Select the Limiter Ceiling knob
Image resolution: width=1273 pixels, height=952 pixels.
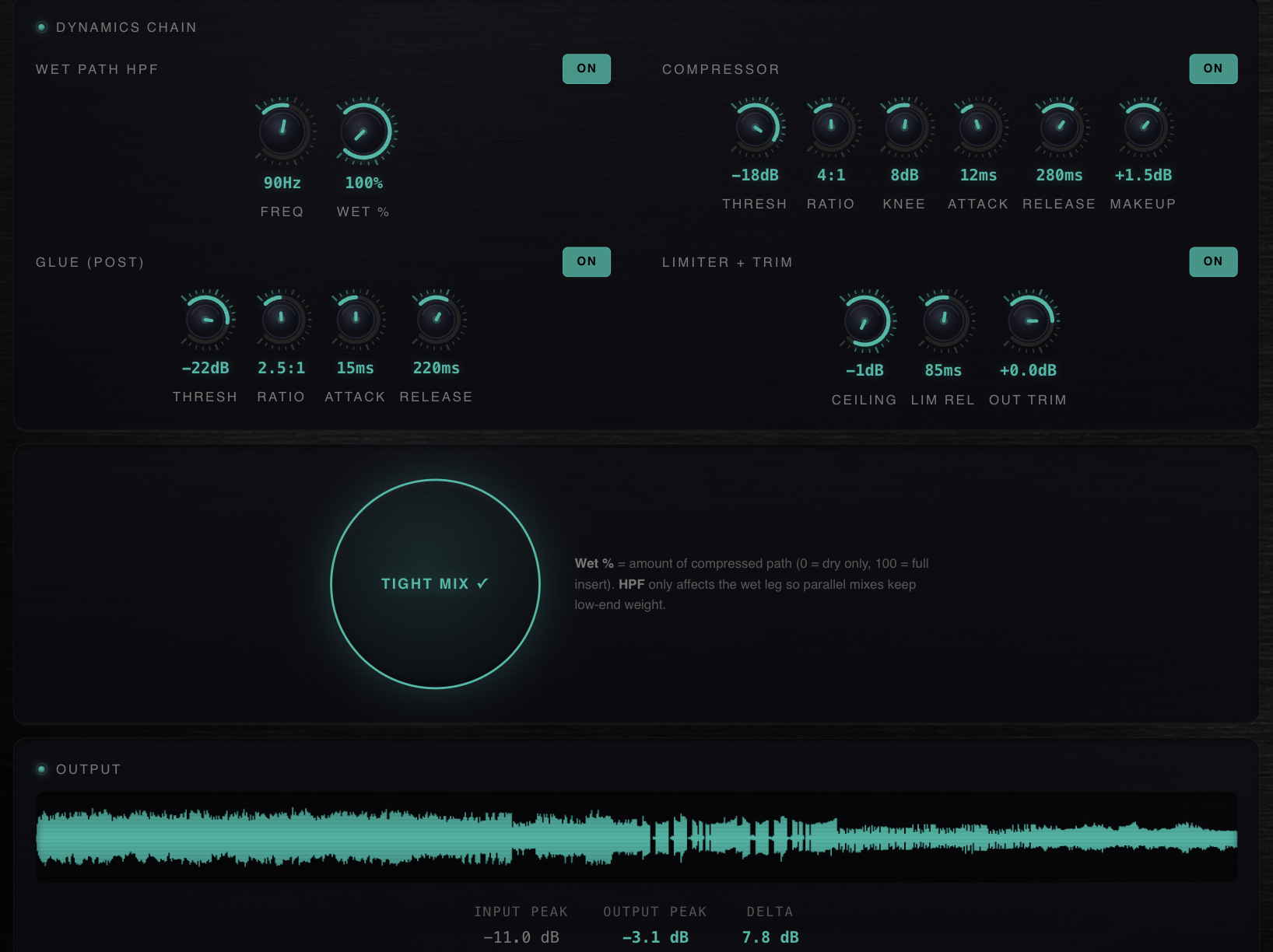864,320
